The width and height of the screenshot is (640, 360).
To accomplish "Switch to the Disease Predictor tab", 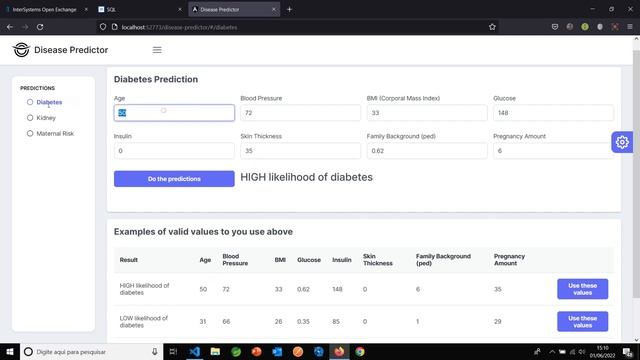I will tap(234, 9).
